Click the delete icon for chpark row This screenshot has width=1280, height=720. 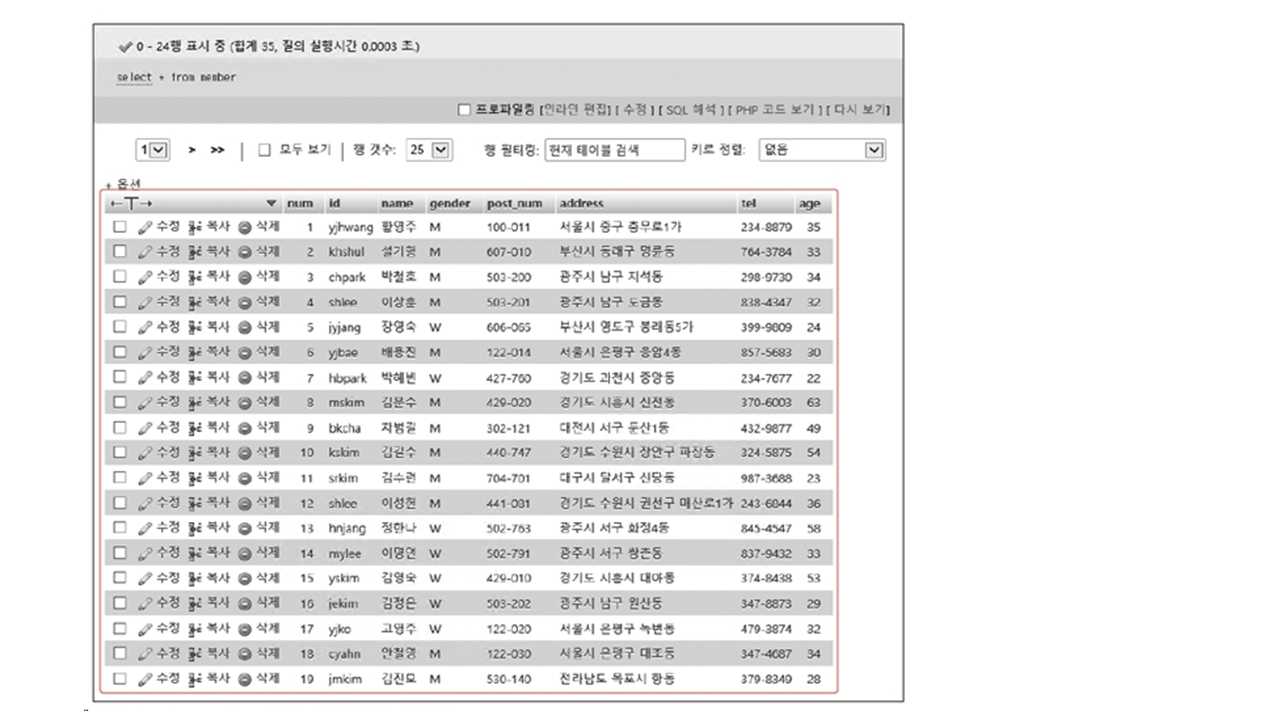pos(245,277)
